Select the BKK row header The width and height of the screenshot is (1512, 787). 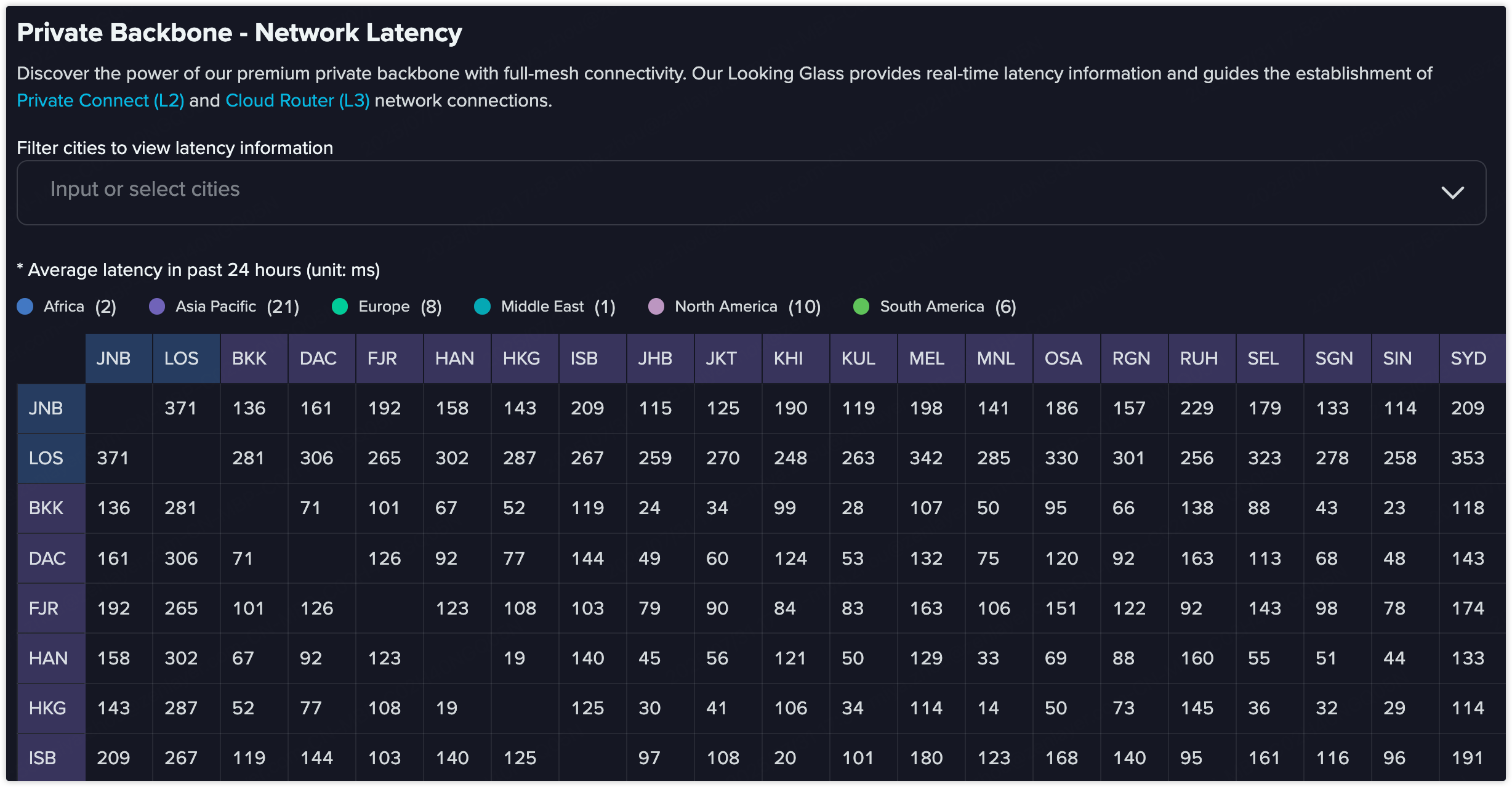click(x=47, y=508)
